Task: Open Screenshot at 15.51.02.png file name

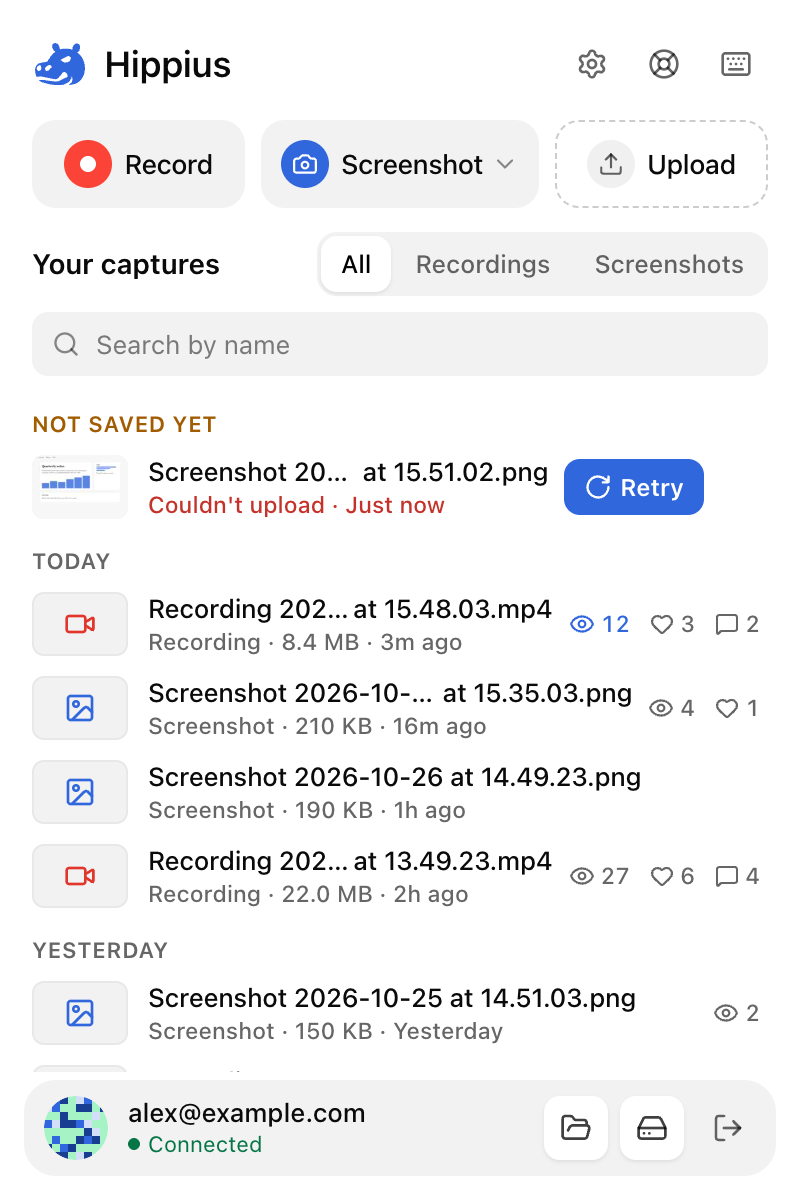Action: tap(348, 472)
